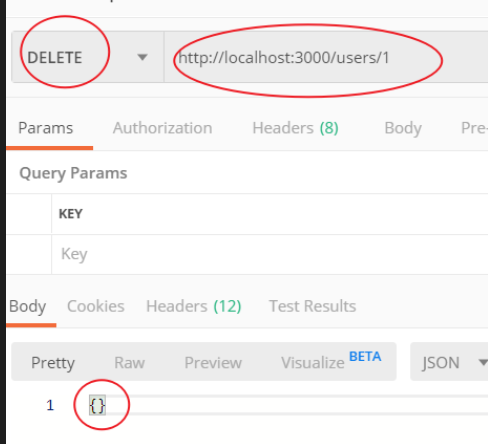
Task: Click the Key placeholder input in Query Params
Action: (270, 254)
